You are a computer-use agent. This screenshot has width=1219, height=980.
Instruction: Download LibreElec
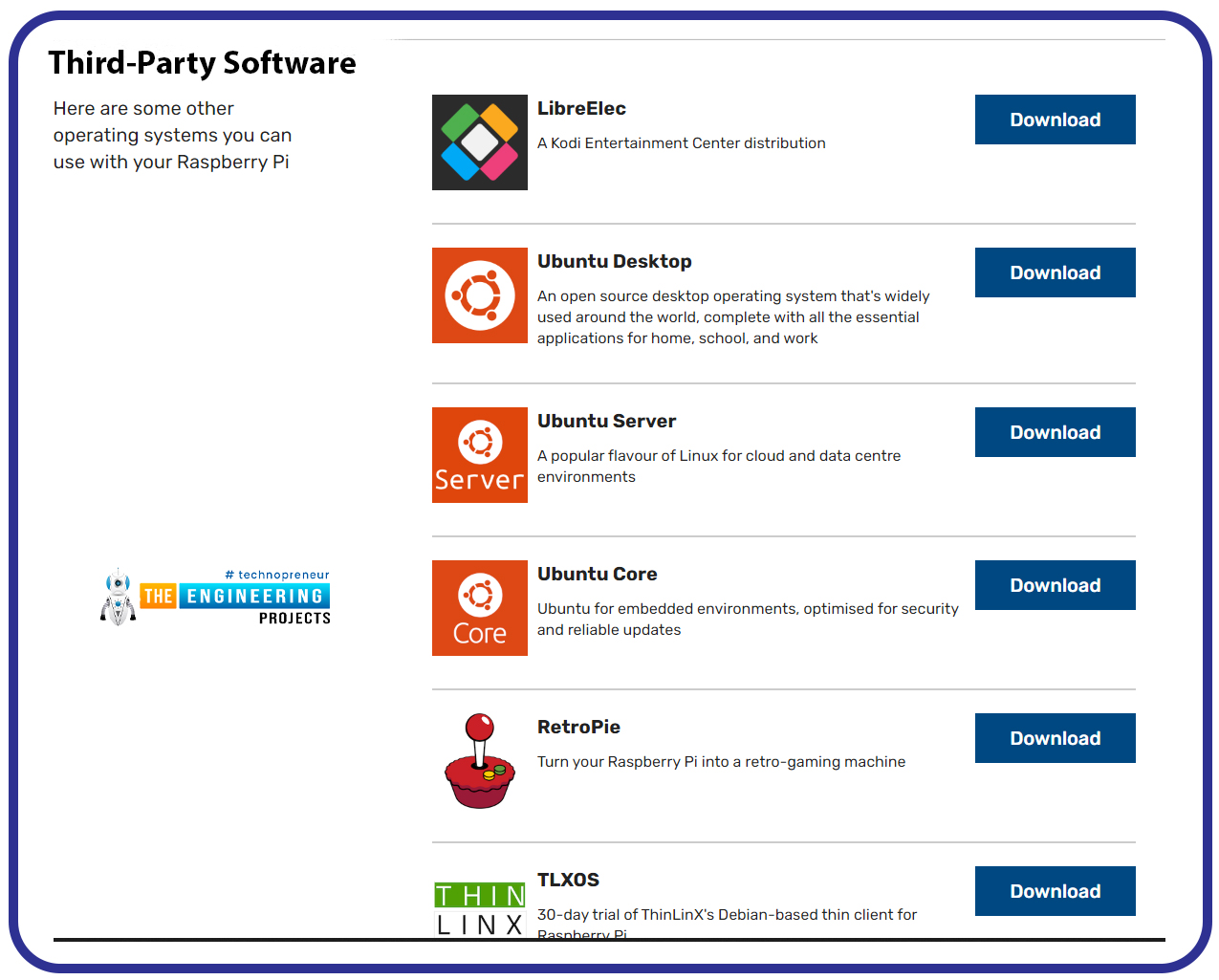[1056, 120]
